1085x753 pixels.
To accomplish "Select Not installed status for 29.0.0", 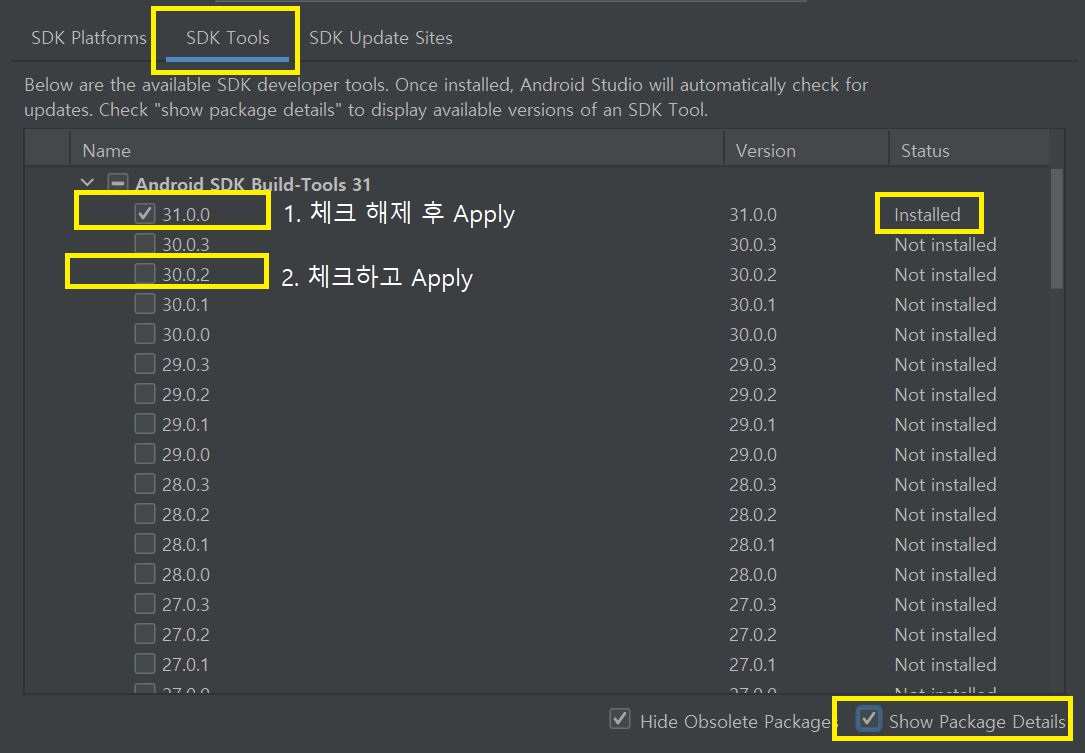I will [x=945, y=455].
